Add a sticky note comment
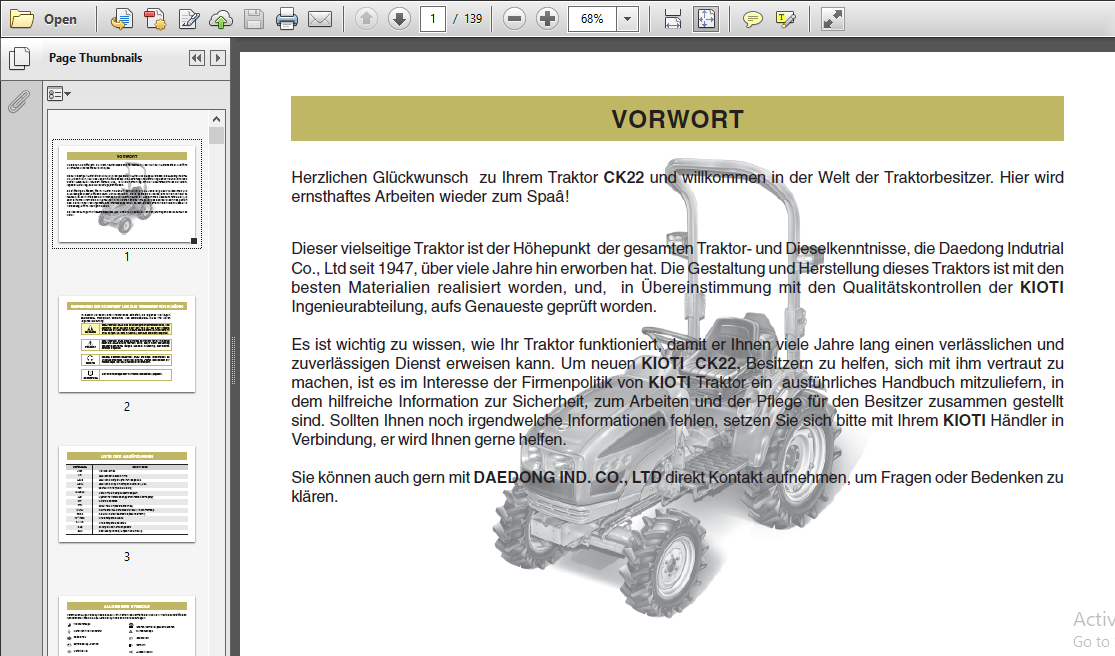The height and width of the screenshot is (656, 1115). click(x=752, y=19)
